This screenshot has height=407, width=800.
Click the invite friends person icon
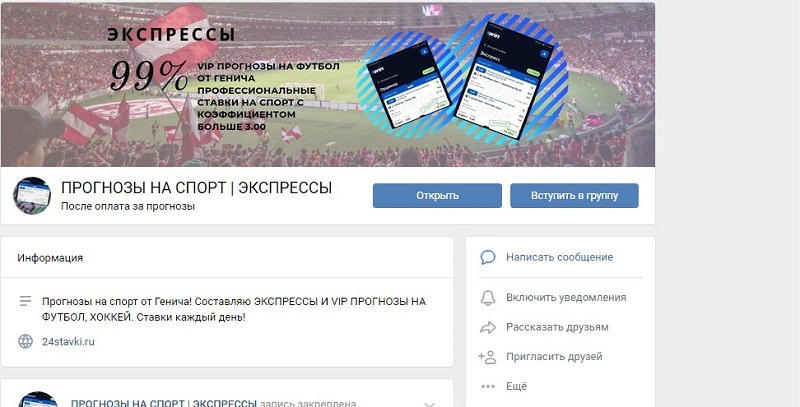tap(487, 357)
